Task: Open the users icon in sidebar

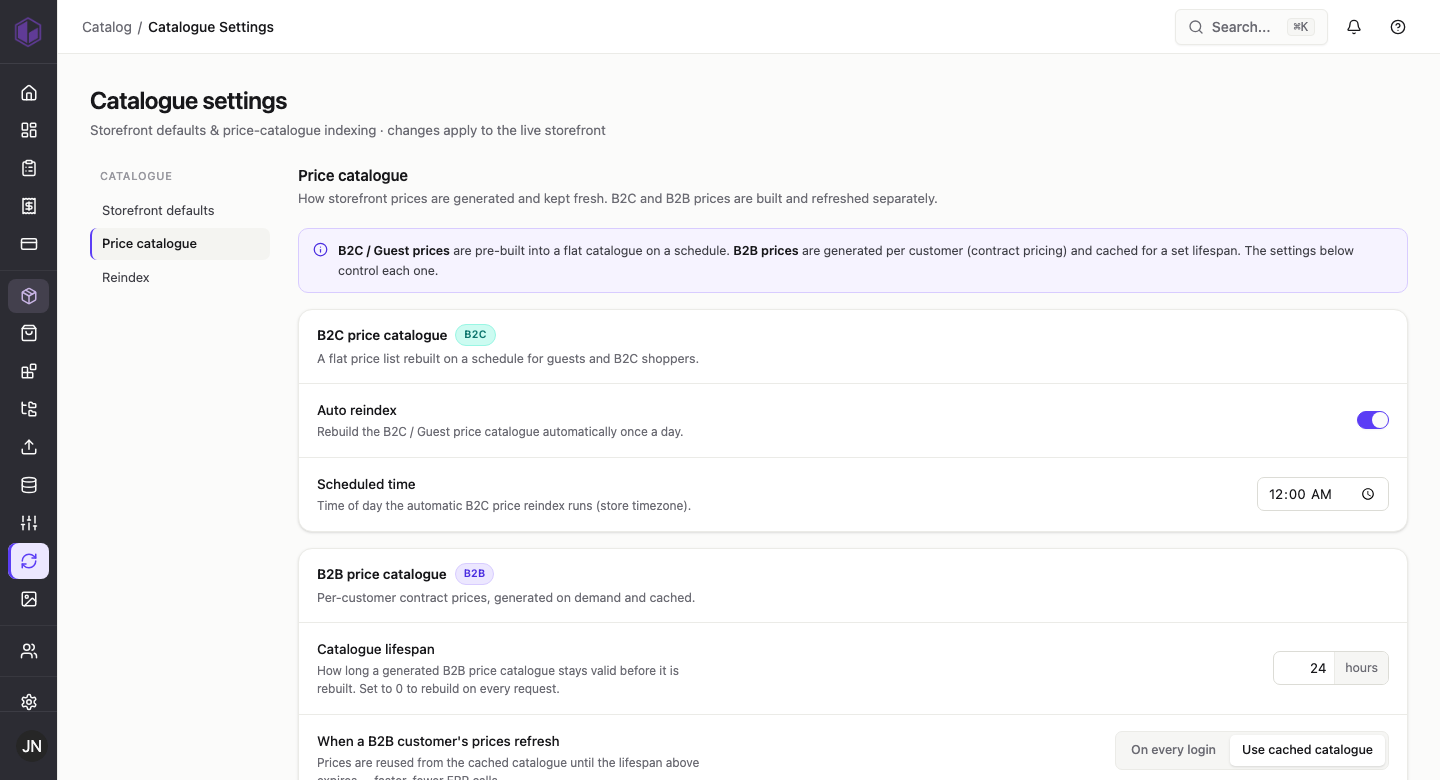Action: 29,651
